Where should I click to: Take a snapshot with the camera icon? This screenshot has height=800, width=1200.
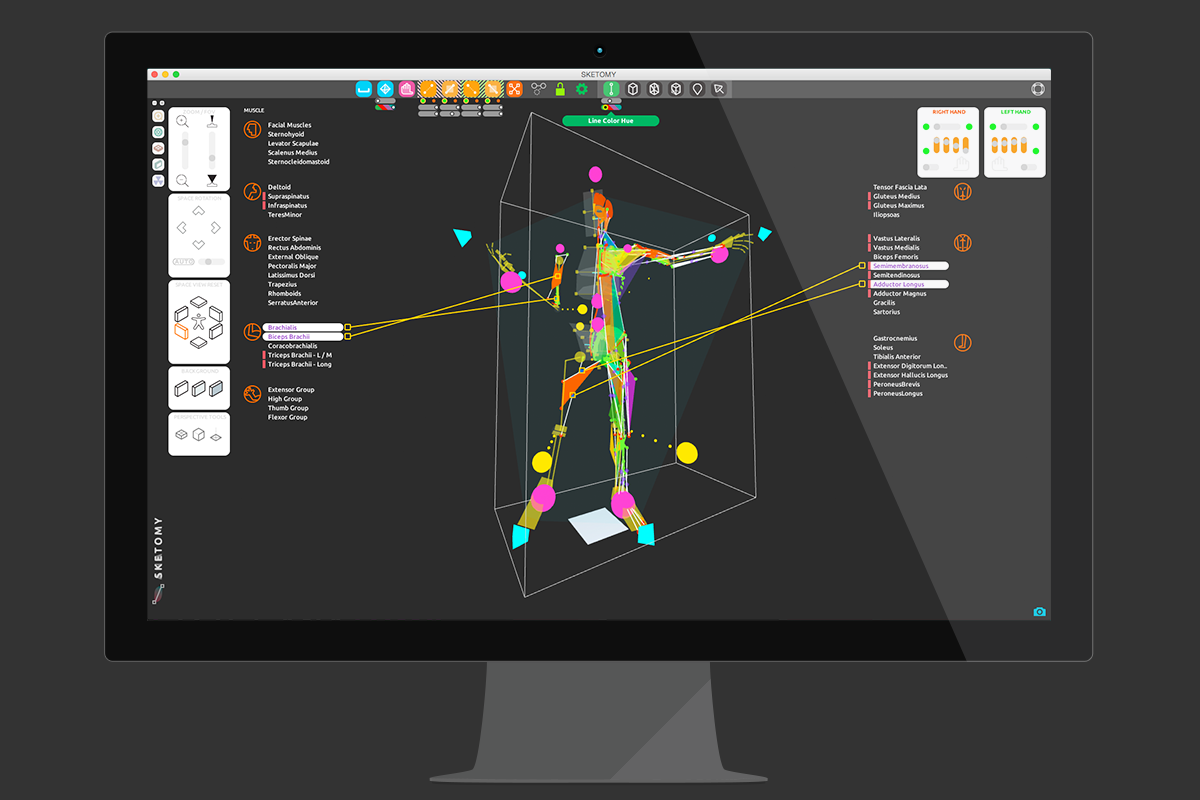tap(1039, 611)
